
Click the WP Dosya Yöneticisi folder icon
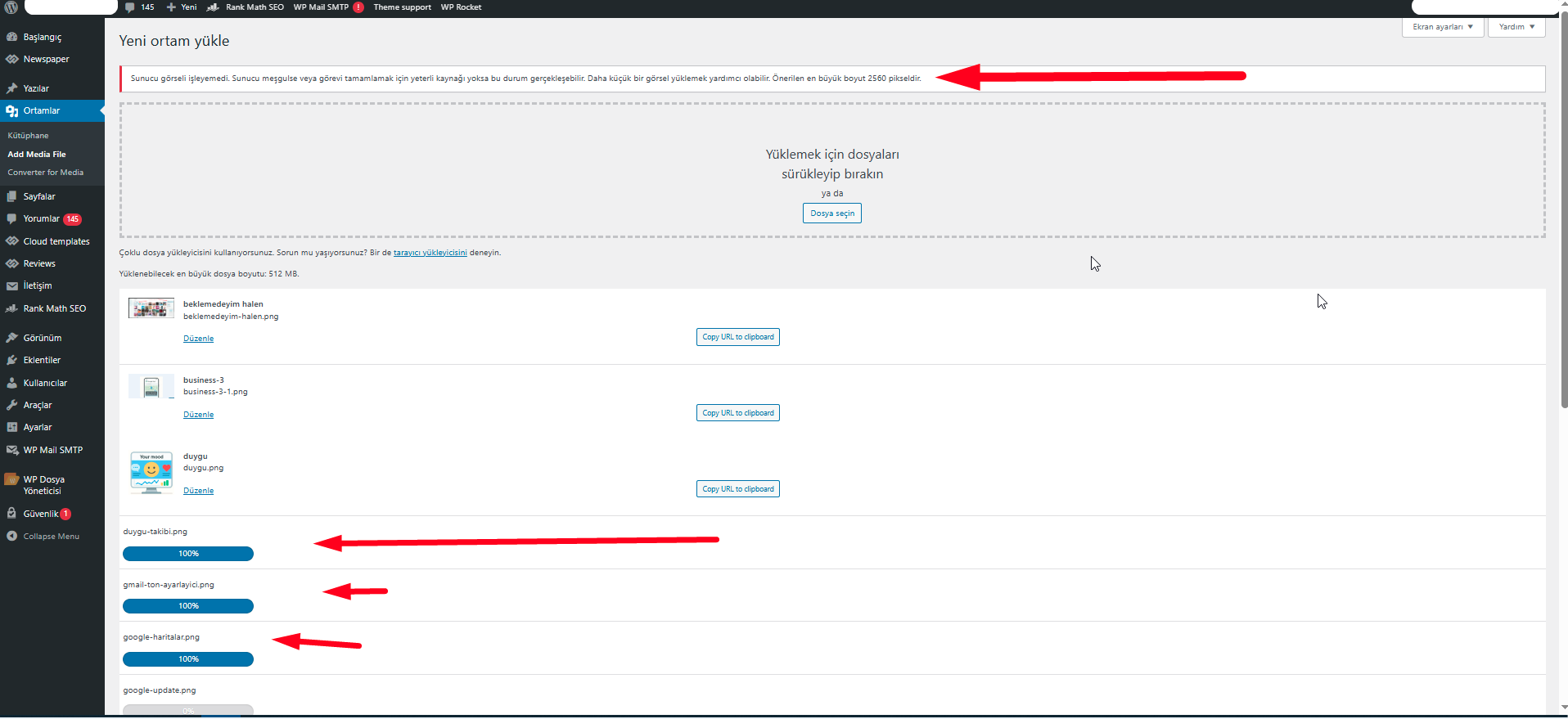(11, 480)
